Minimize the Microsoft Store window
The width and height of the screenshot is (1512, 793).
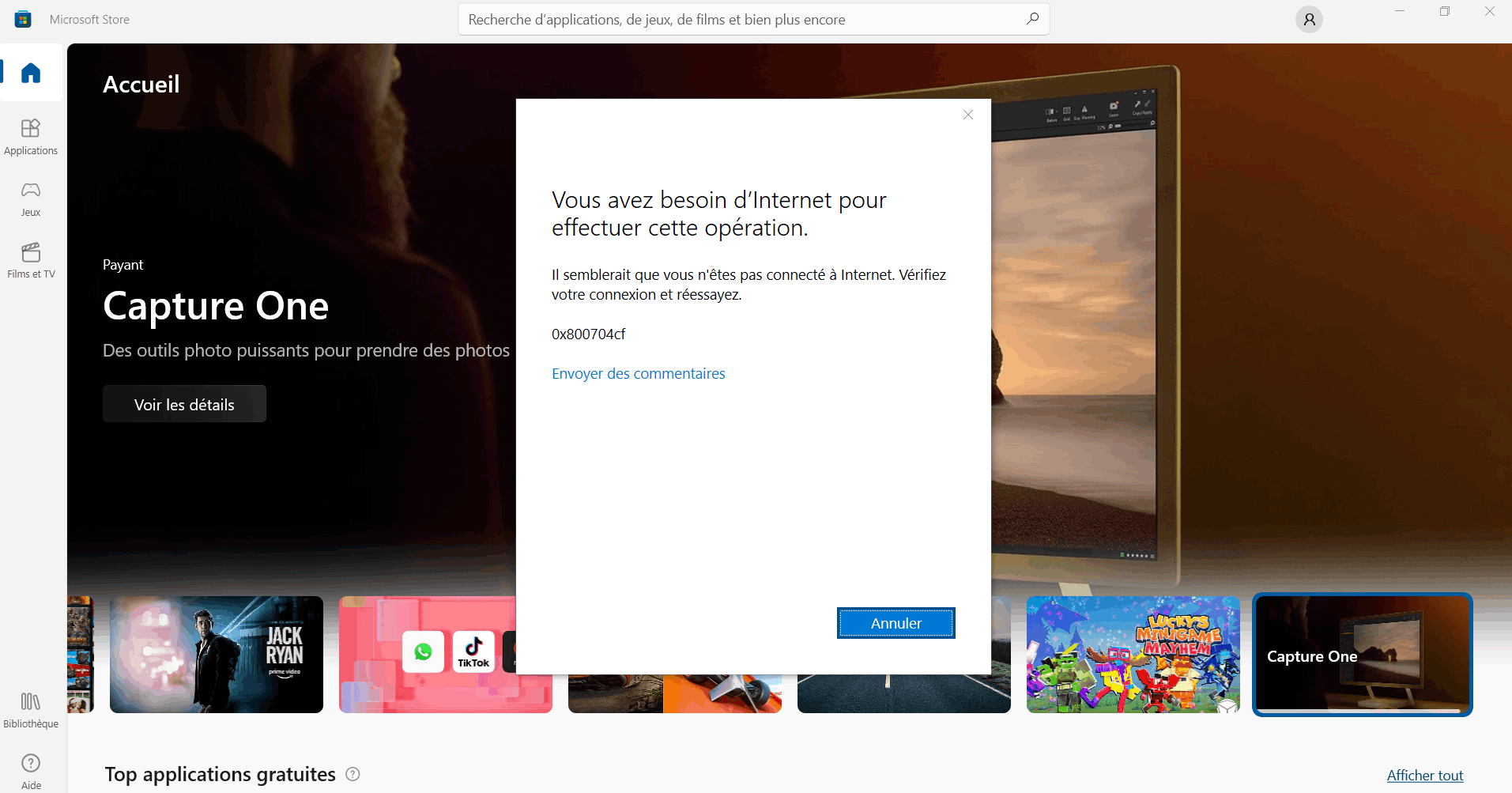click(x=1400, y=11)
